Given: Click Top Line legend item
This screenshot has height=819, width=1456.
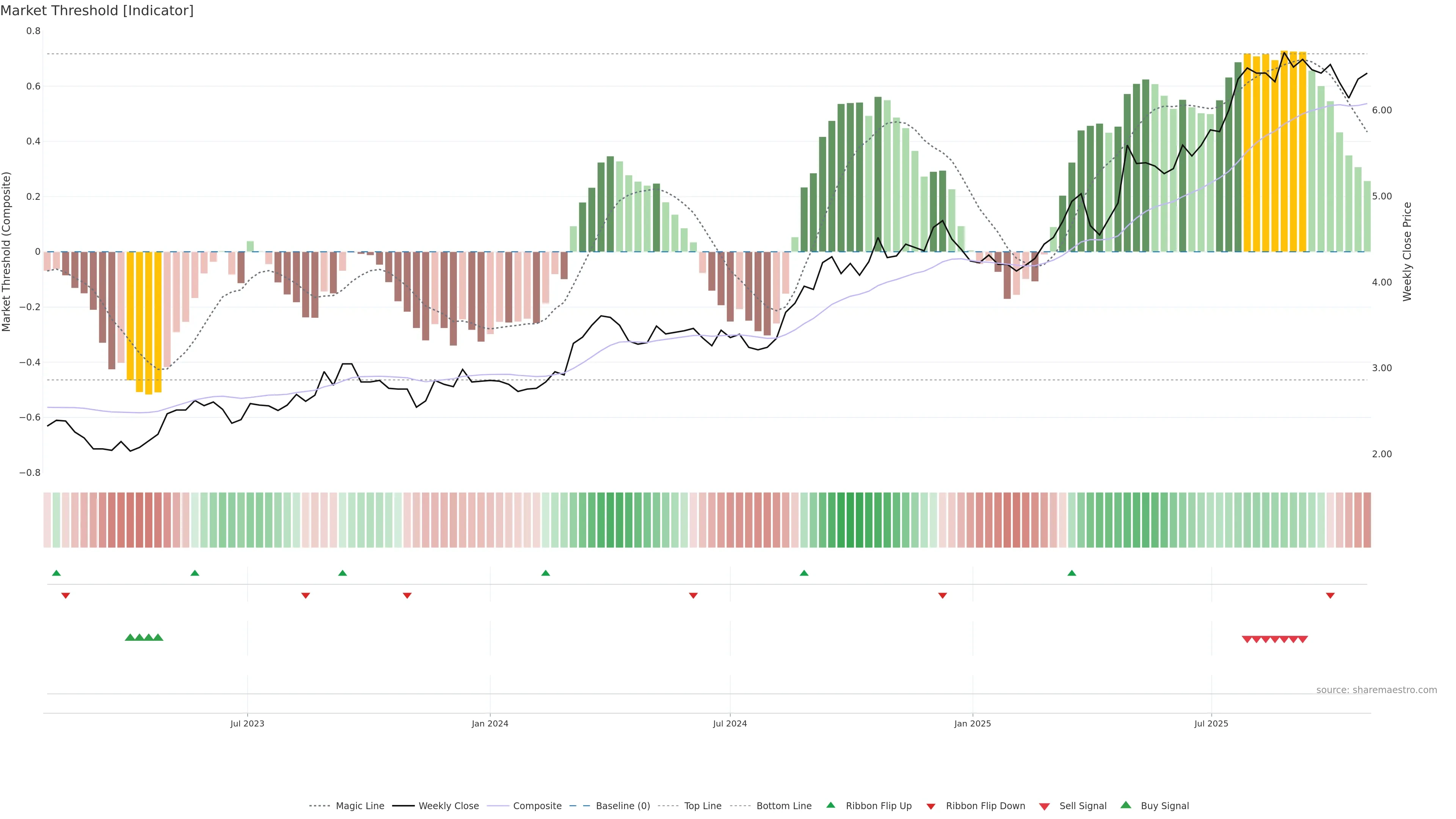Looking at the screenshot, I should click(x=703, y=806).
